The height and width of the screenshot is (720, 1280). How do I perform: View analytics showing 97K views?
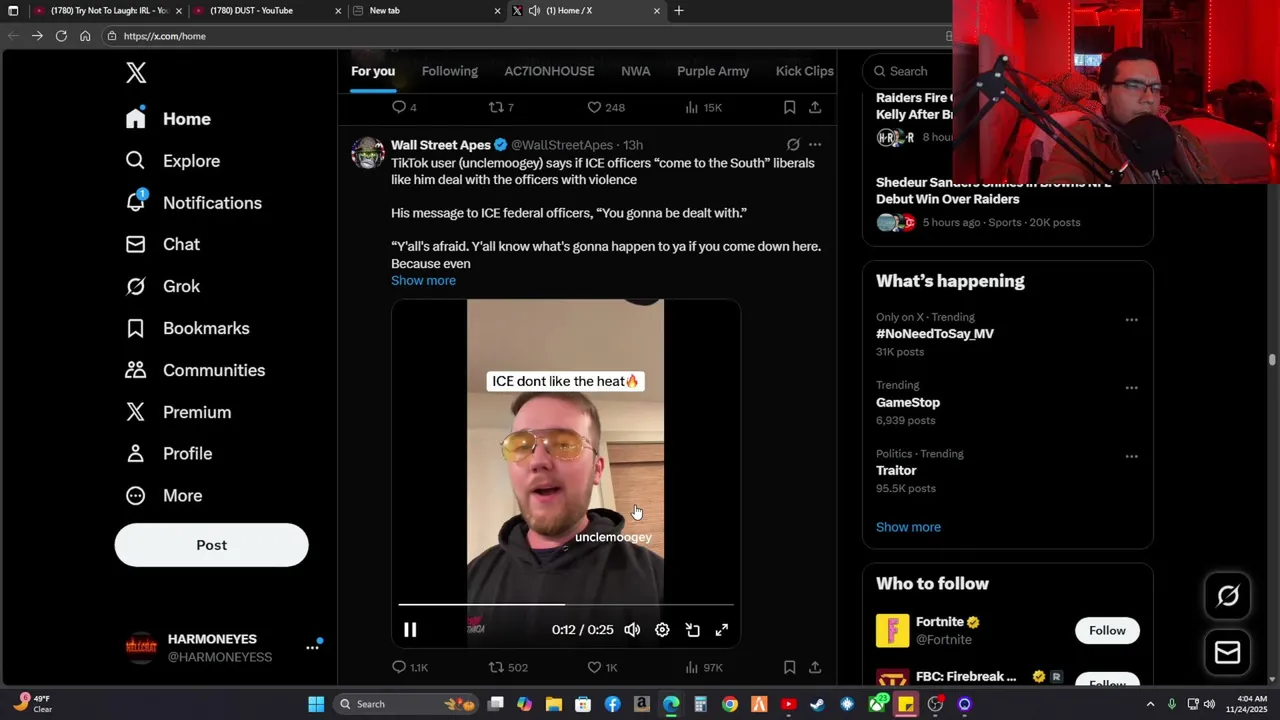(704, 667)
